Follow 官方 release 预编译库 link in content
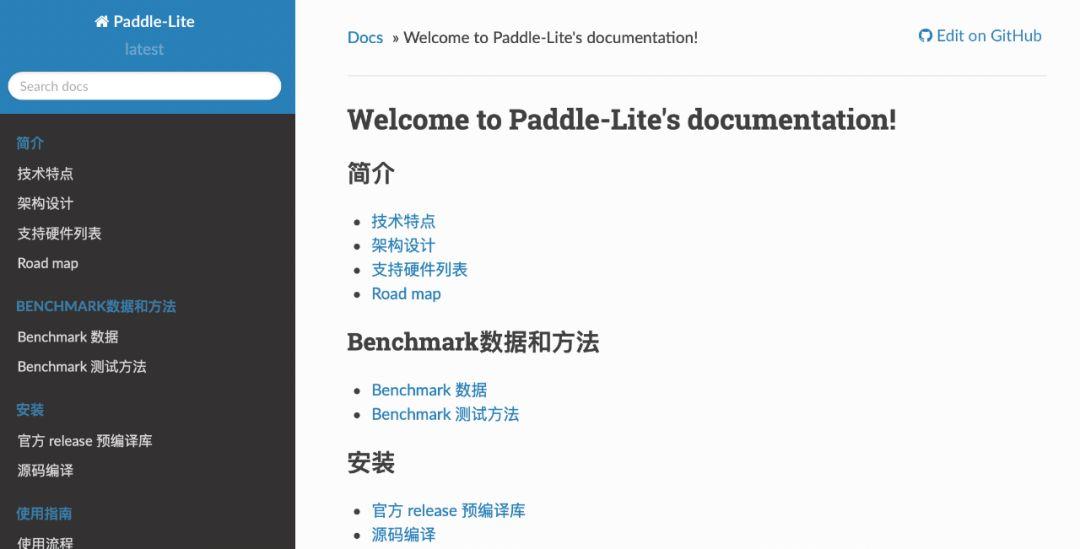The height and width of the screenshot is (549, 1080). (x=448, y=510)
